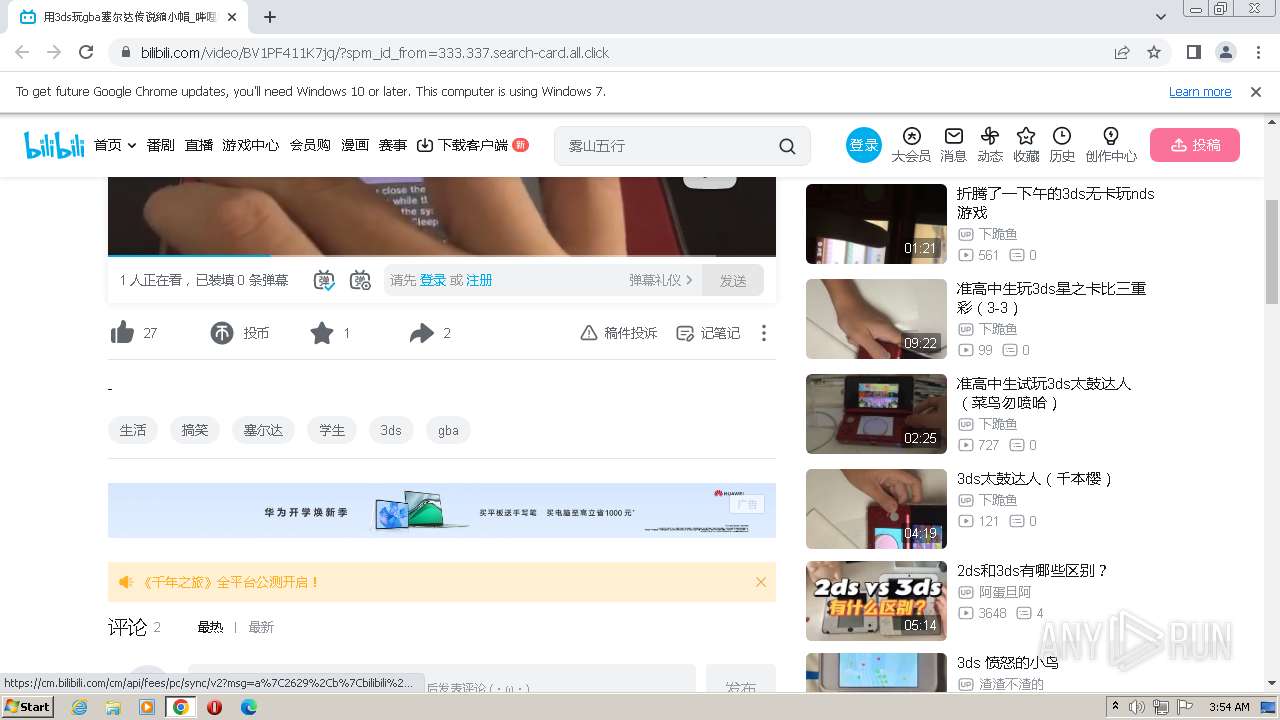Open Chrome side panel icon
This screenshot has height=720, width=1280.
[x=1193, y=52]
